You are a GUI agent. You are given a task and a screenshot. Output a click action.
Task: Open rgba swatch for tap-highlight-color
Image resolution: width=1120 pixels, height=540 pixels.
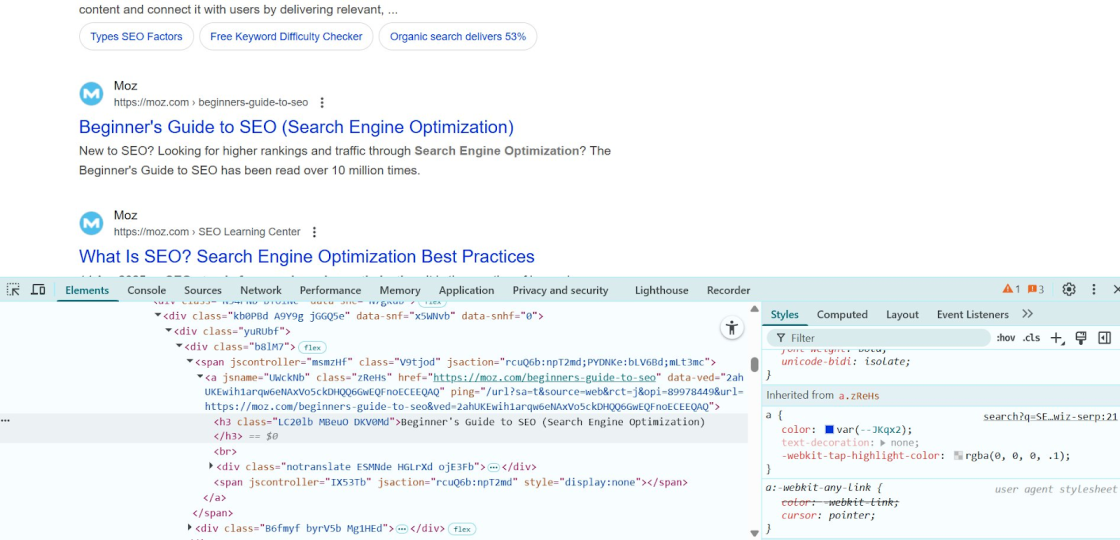(x=958, y=456)
